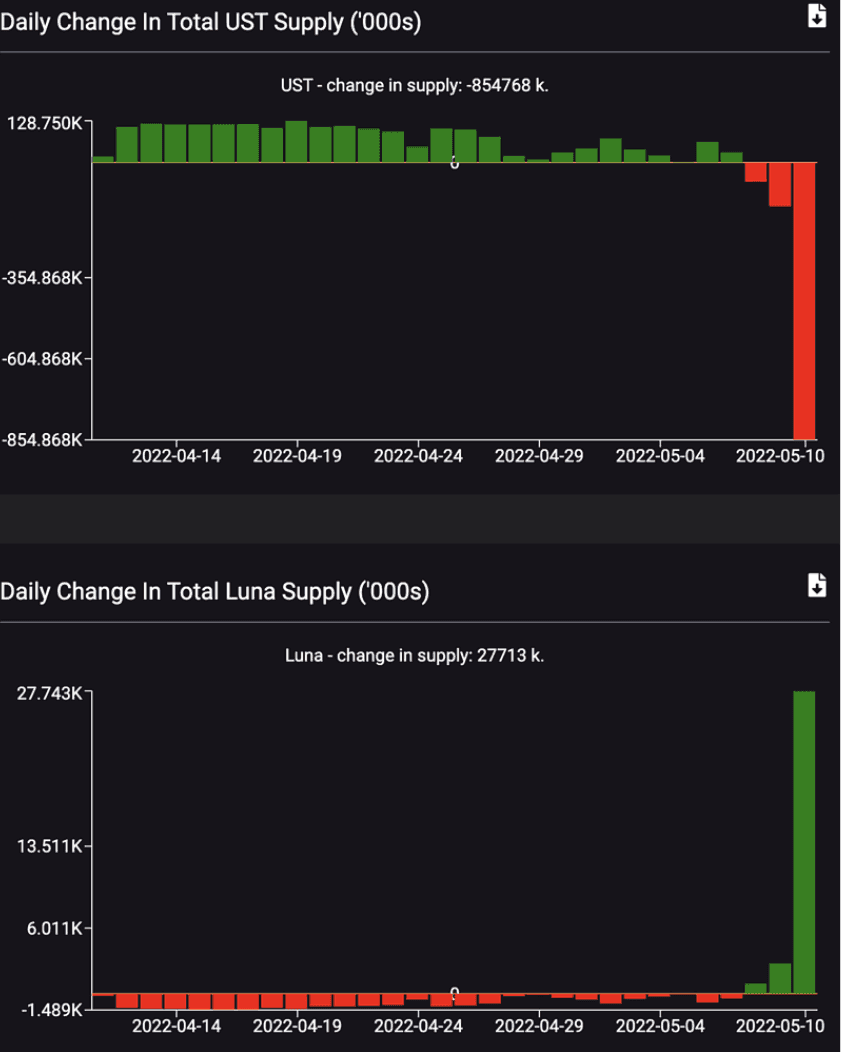The image size is (847, 1052).
Task: Click 2022-04-29 date label on Luna chart
Action: 539,1026
